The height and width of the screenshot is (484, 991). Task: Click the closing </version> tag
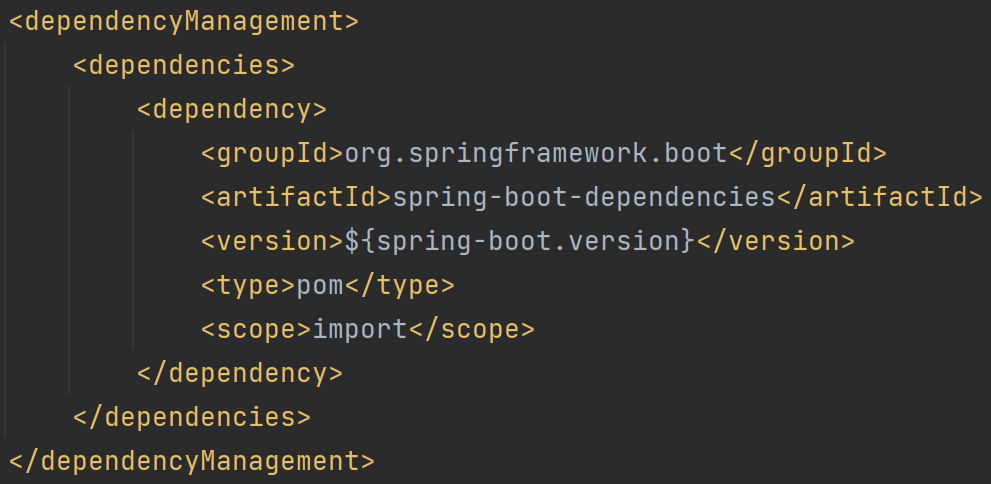[775, 241]
